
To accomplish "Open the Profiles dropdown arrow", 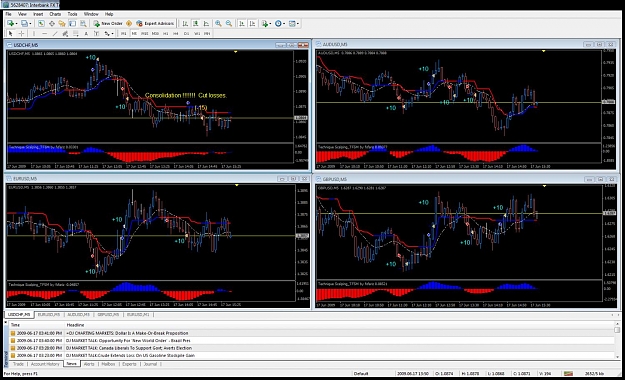I will pyautogui.click(x=30, y=24).
